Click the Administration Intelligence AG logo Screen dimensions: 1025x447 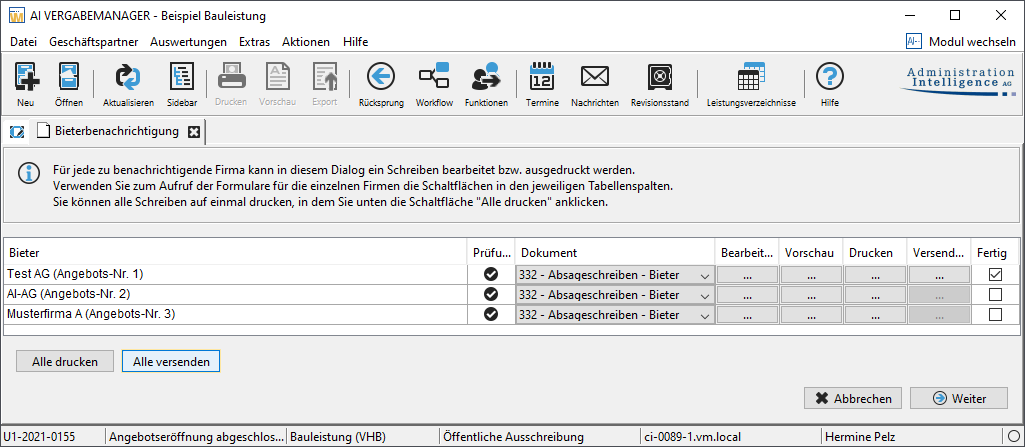point(960,80)
